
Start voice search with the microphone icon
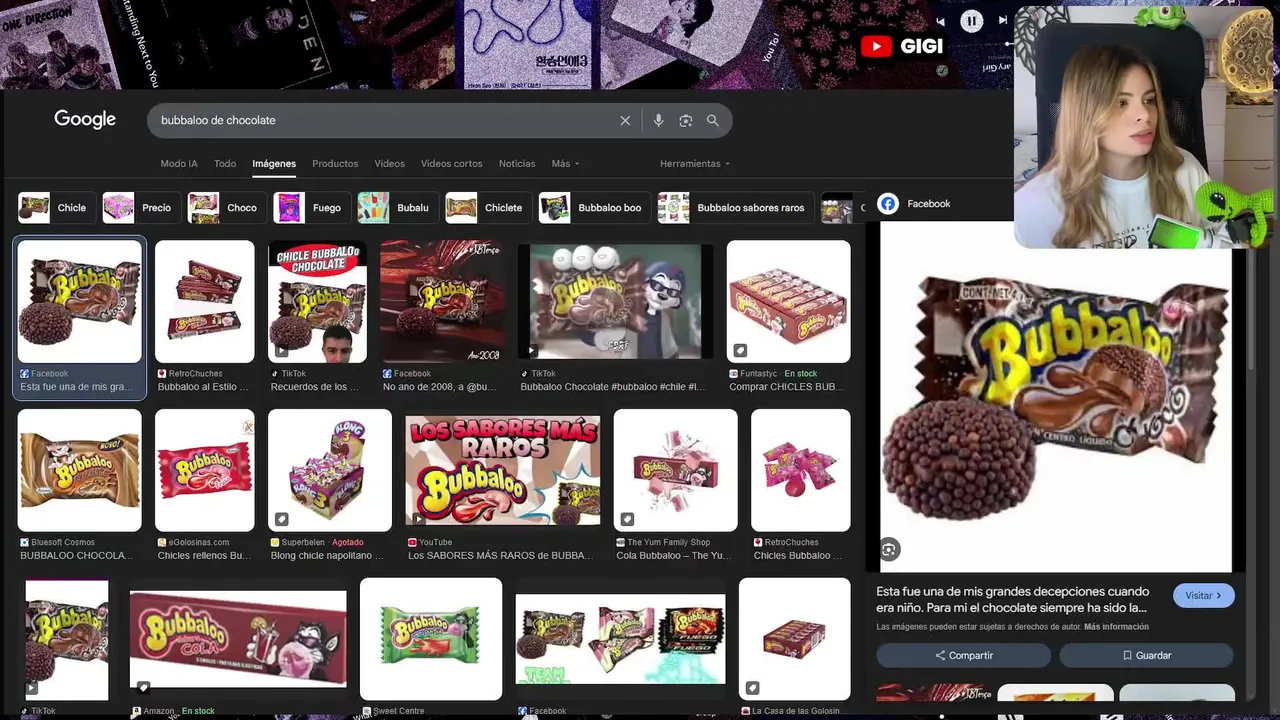(x=658, y=120)
